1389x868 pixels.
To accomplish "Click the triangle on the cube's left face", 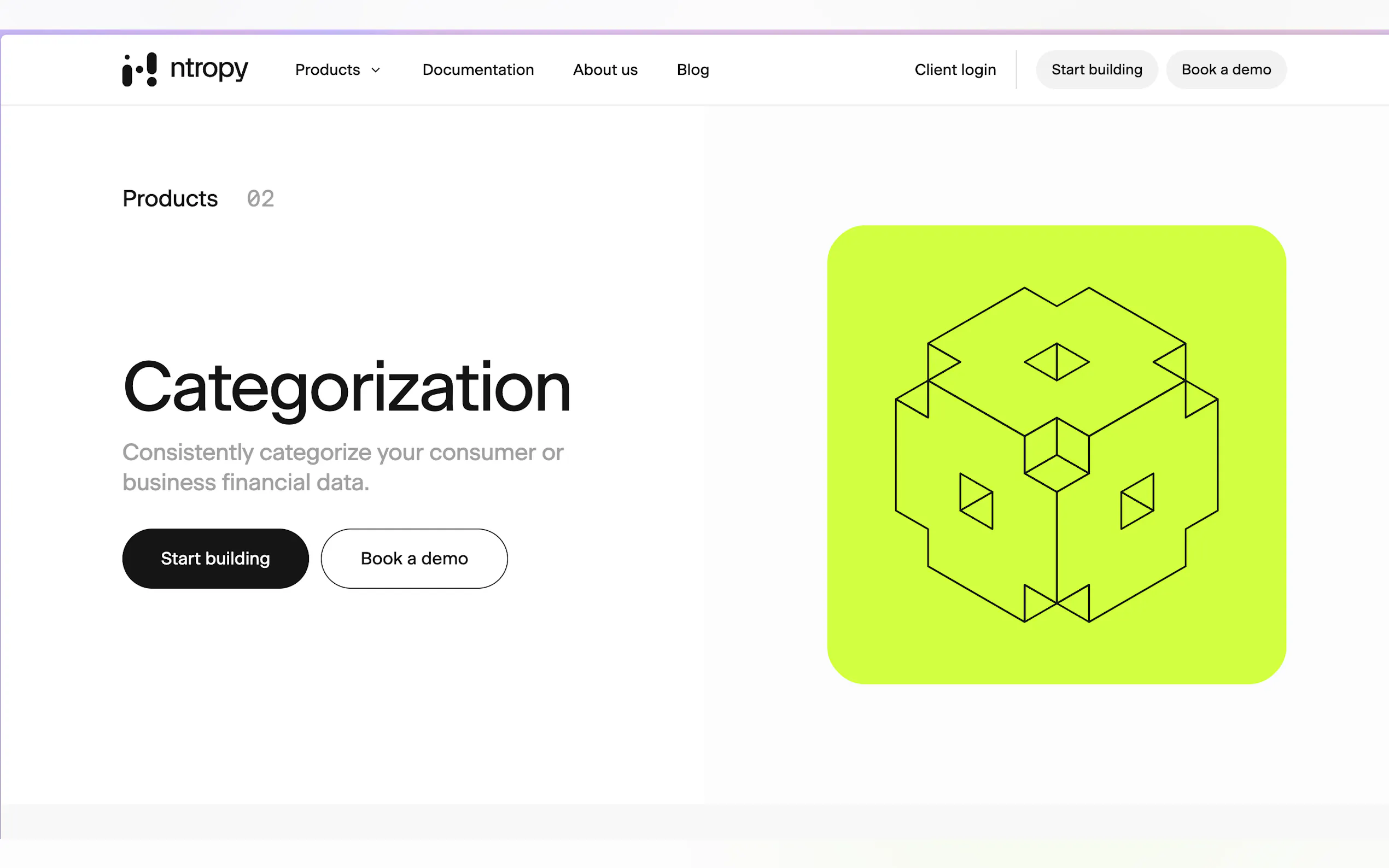I will [x=976, y=501].
